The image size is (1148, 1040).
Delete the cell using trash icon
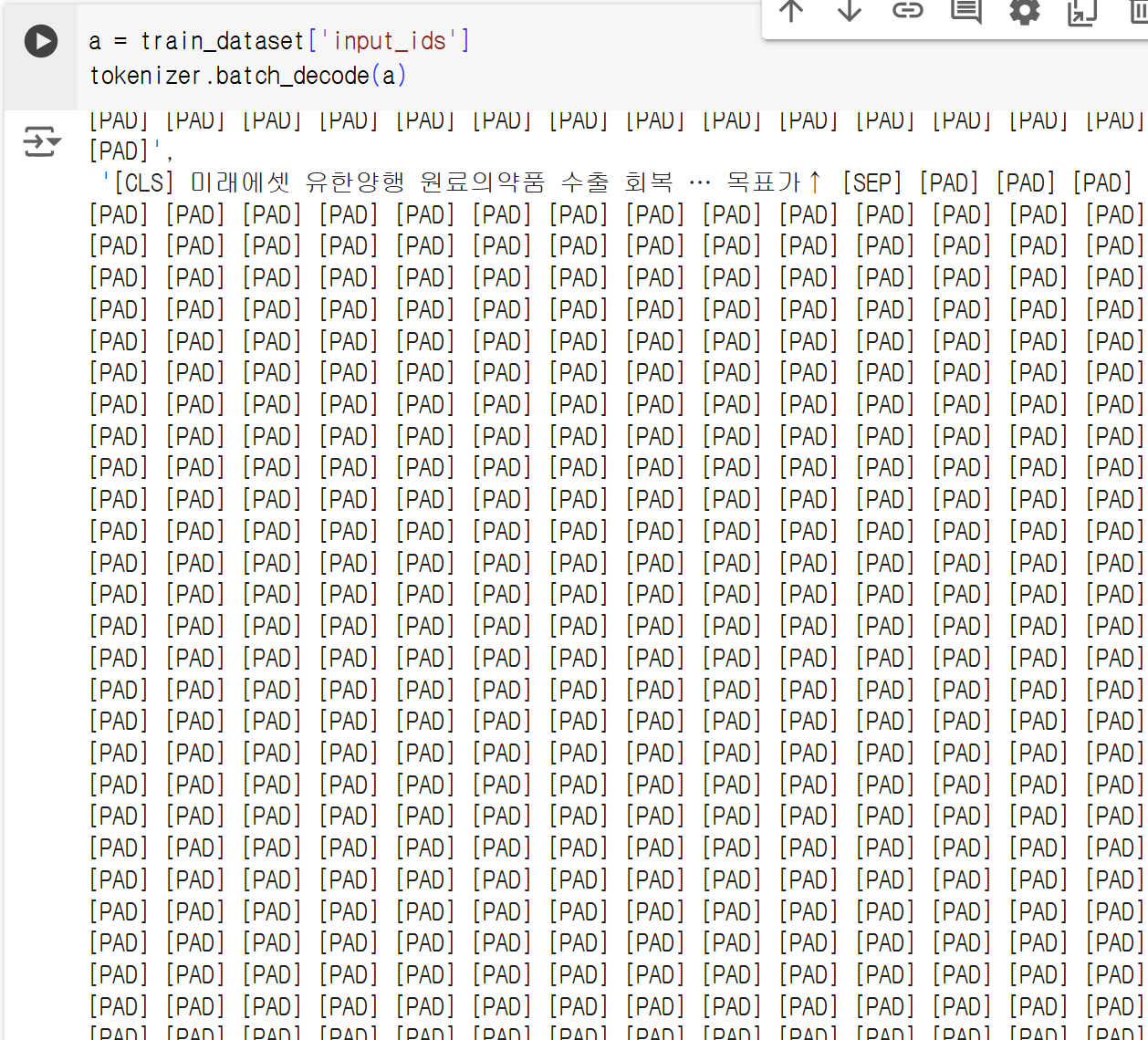pos(1138,11)
